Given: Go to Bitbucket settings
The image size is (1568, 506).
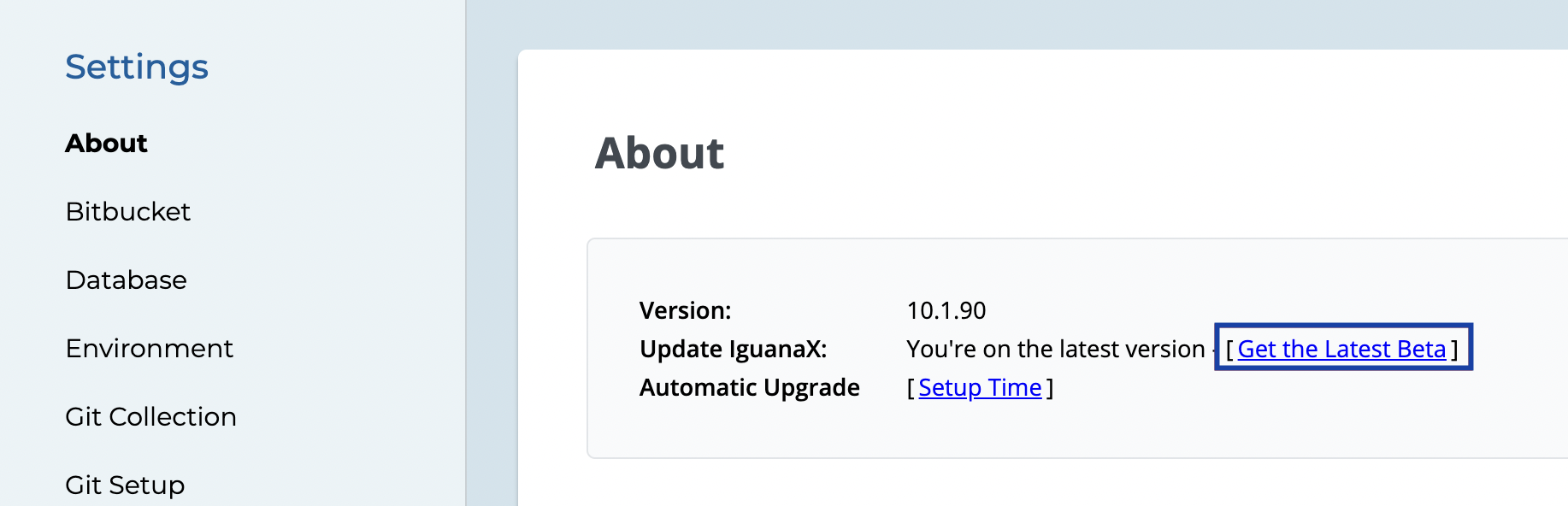Looking at the screenshot, I should [127, 211].
